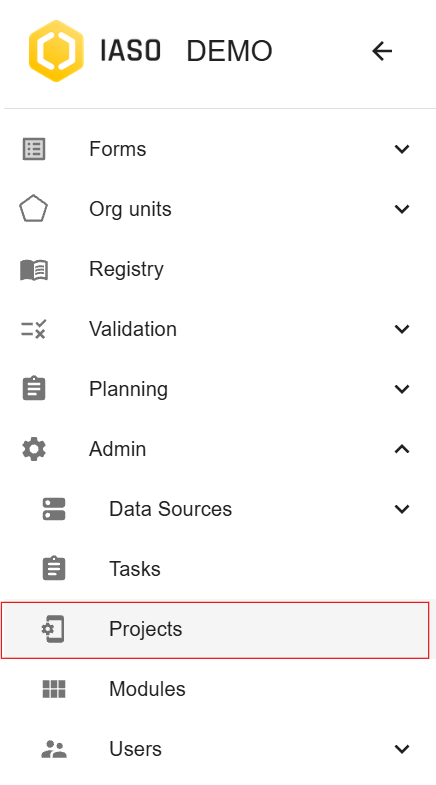This screenshot has height=785, width=436.
Task: Click the Registry open book icon
Action: point(34,270)
